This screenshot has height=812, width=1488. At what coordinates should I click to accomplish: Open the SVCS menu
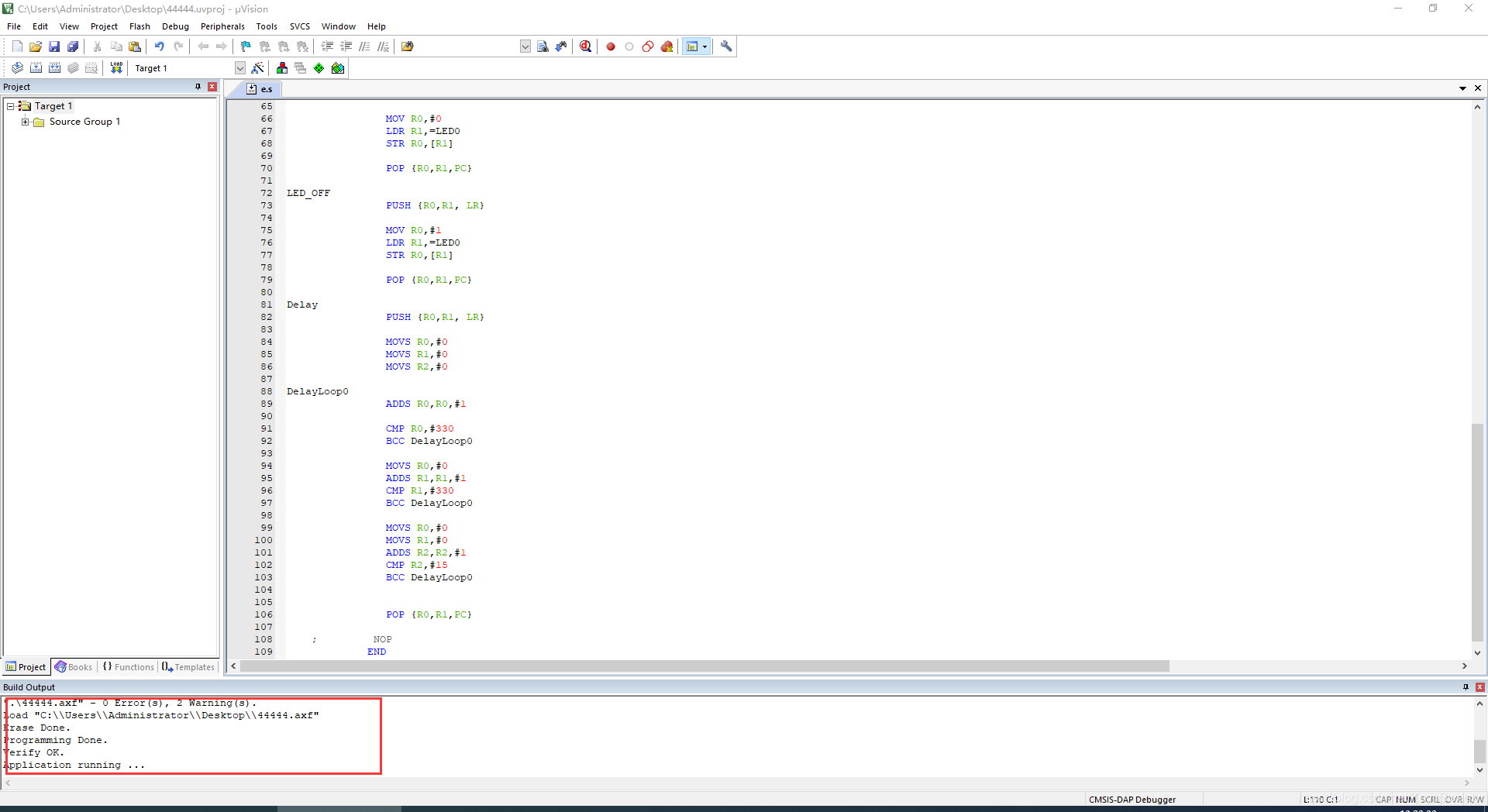pos(300,26)
